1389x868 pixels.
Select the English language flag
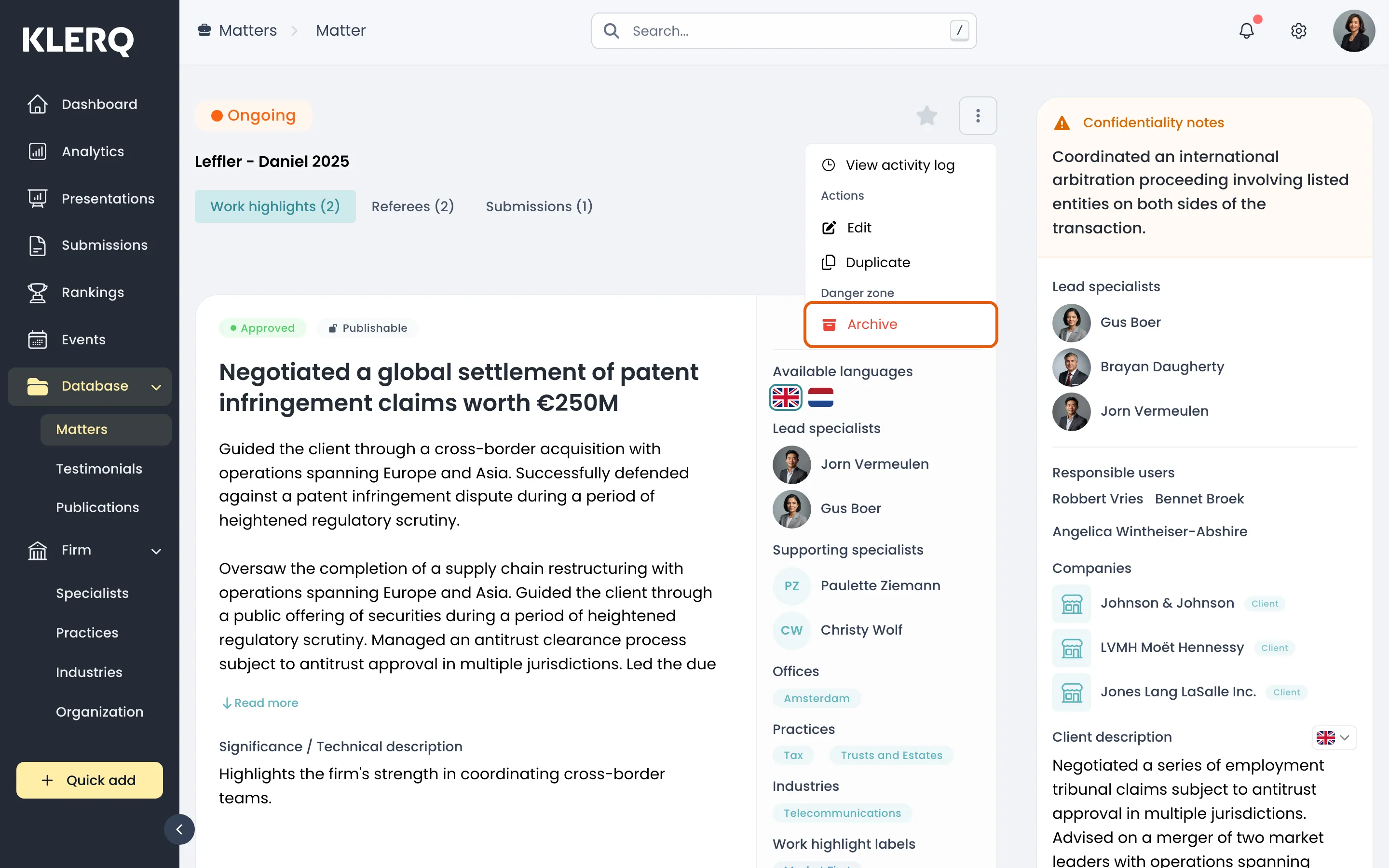pyautogui.click(x=785, y=397)
